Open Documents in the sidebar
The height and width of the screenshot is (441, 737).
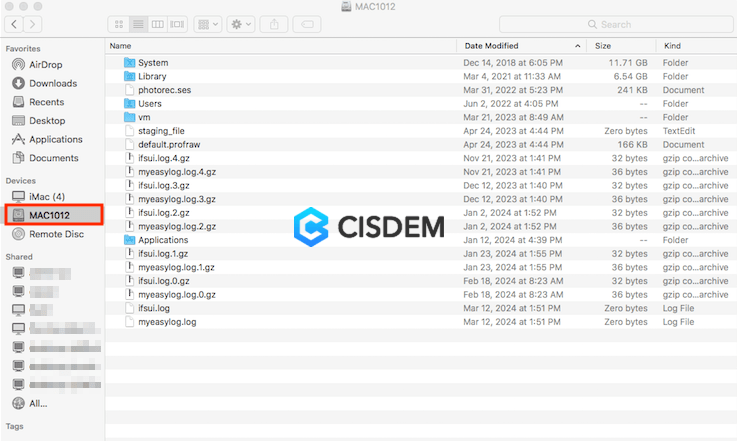[x=54, y=158]
